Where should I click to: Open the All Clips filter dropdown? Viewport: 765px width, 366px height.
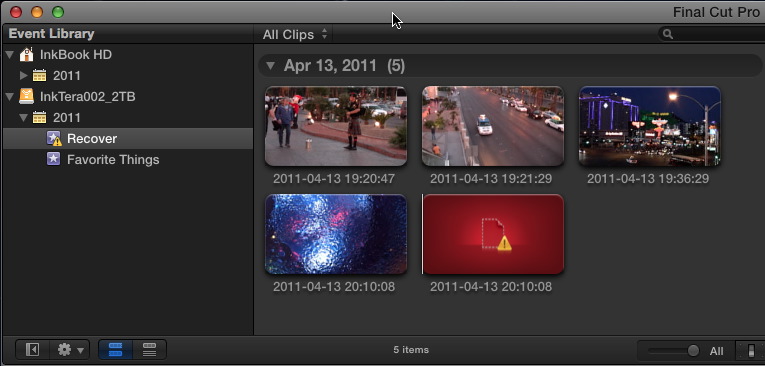295,35
